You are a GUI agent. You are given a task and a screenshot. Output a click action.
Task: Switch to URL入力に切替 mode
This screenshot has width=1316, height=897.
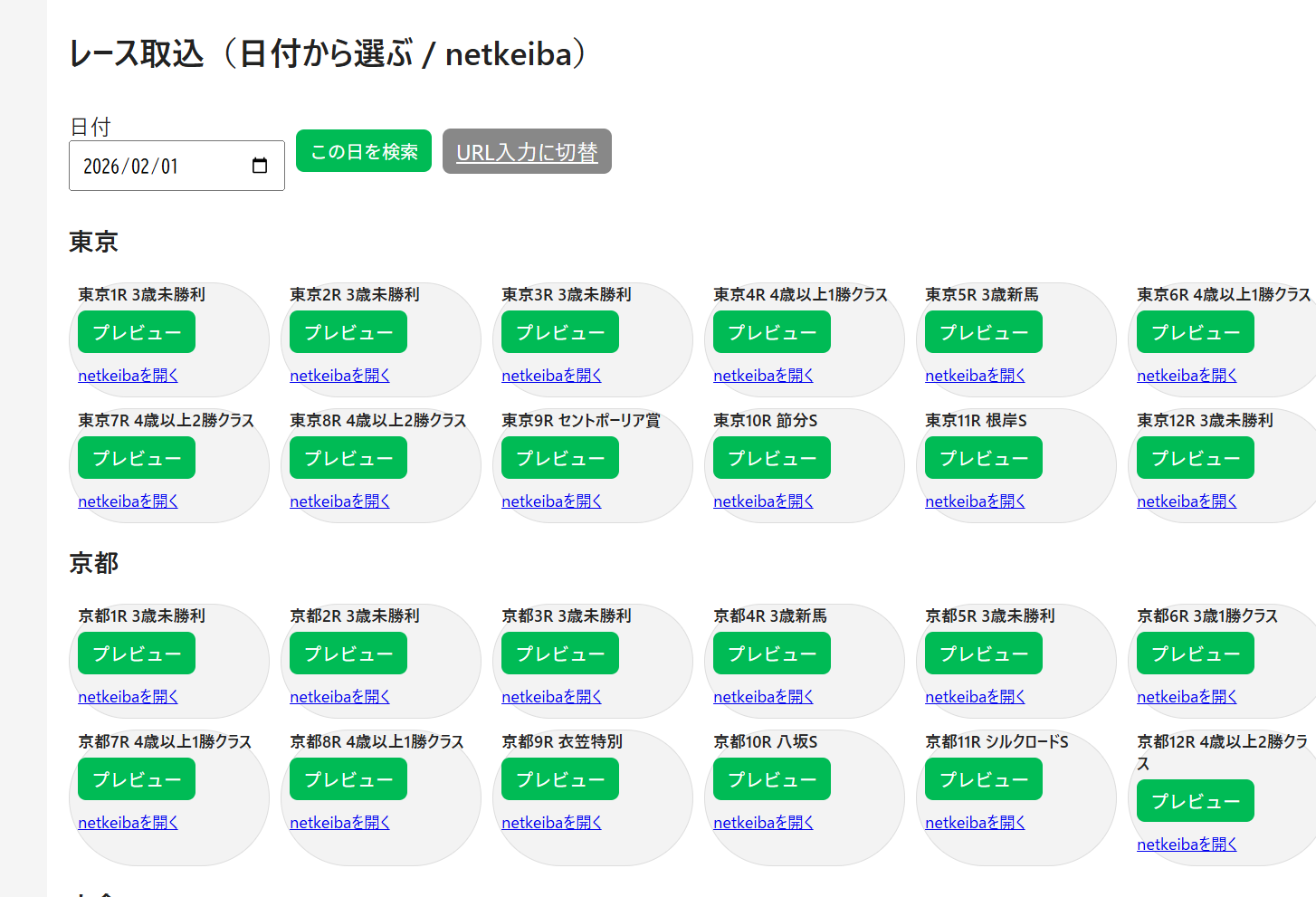[x=527, y=151]
